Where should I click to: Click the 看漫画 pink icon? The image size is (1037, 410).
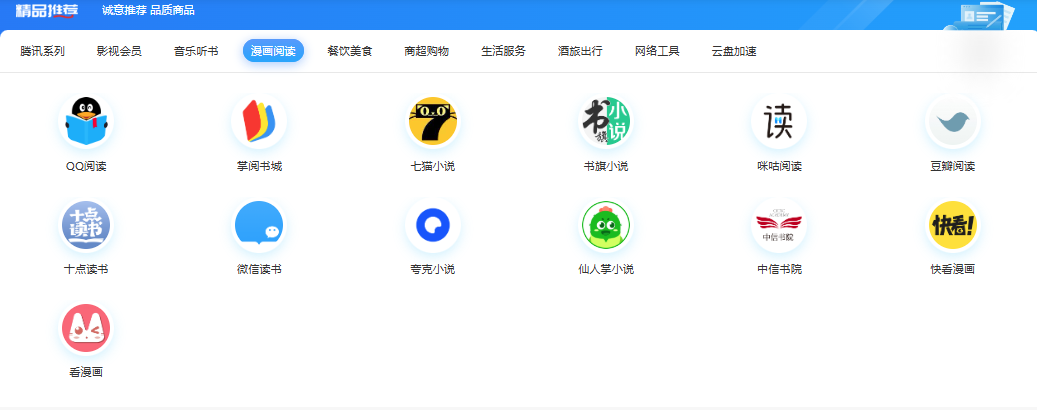[86, 329]
